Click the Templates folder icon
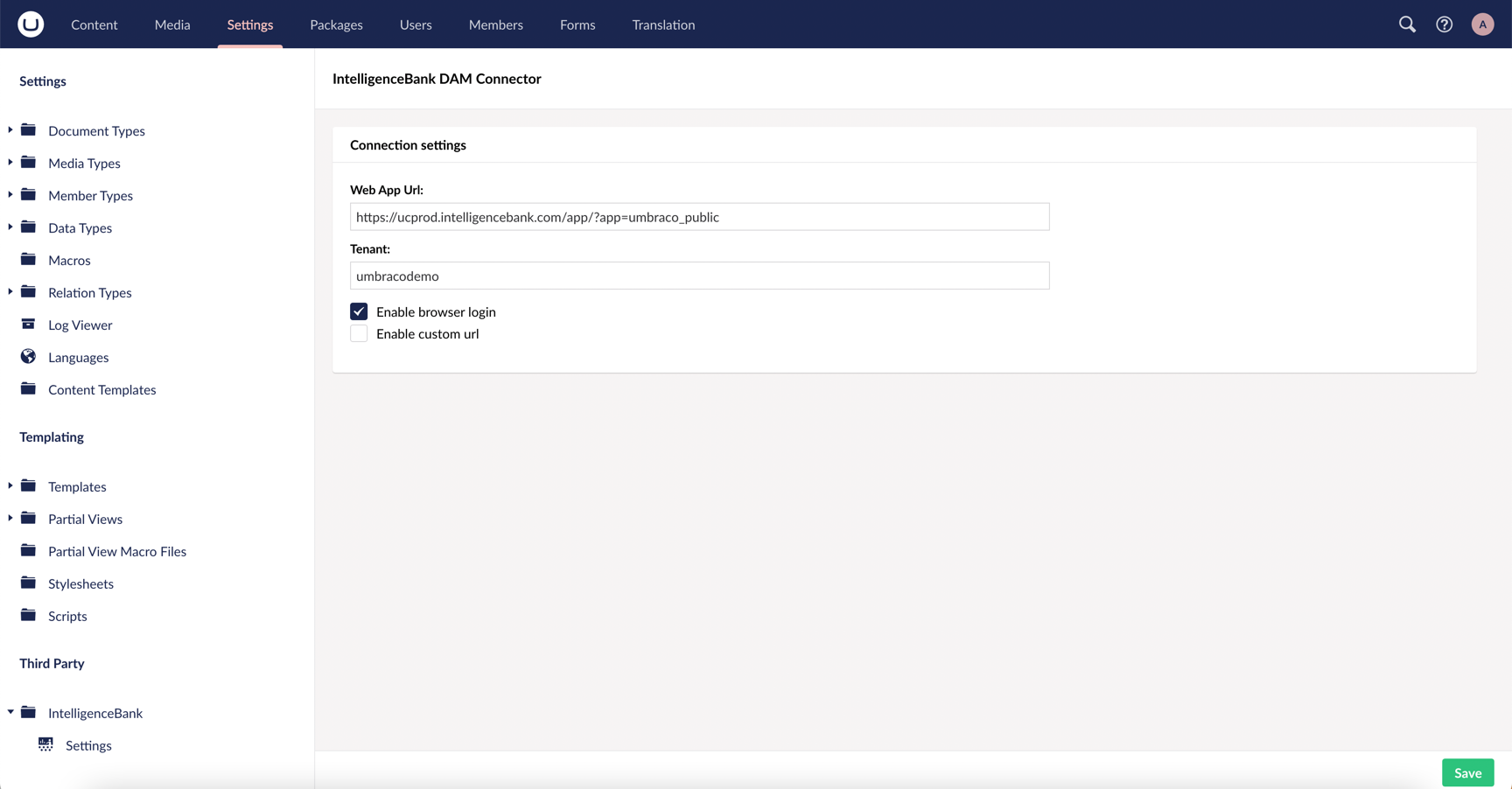This screenshot has width=1512, height=789. pos(28,486)
